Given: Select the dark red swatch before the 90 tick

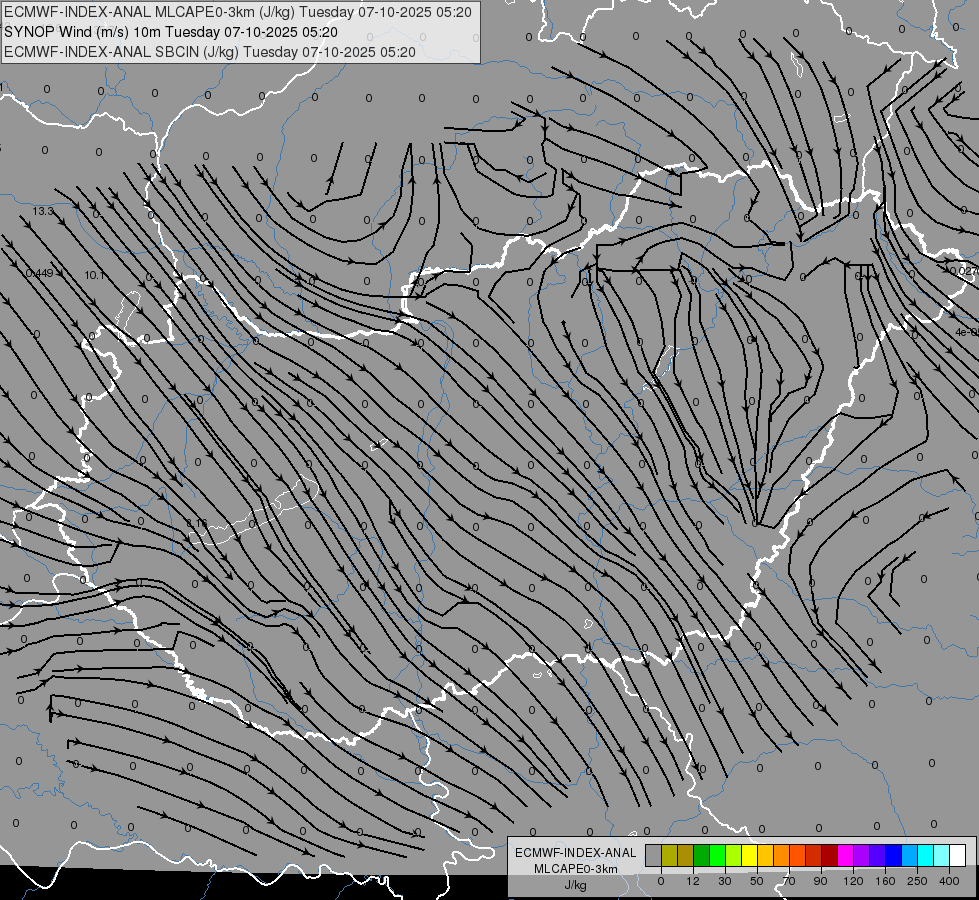Looking at the screenshot, I should click(814, 855).
